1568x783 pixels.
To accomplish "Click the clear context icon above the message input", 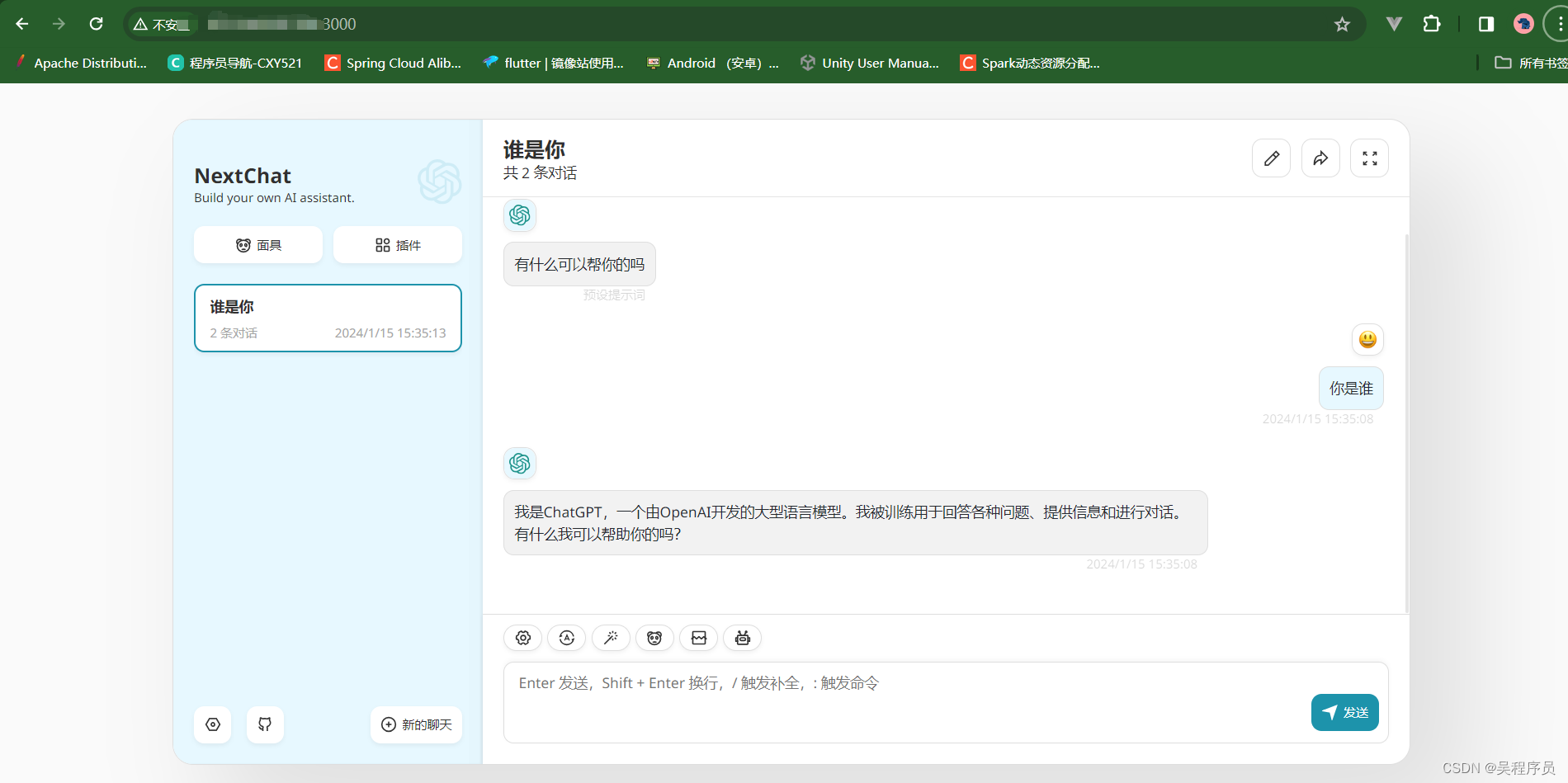I will [x=698, y=638].
